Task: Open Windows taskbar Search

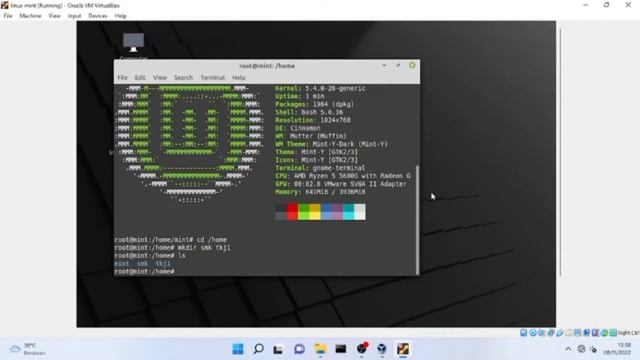Action: point(258,349)
